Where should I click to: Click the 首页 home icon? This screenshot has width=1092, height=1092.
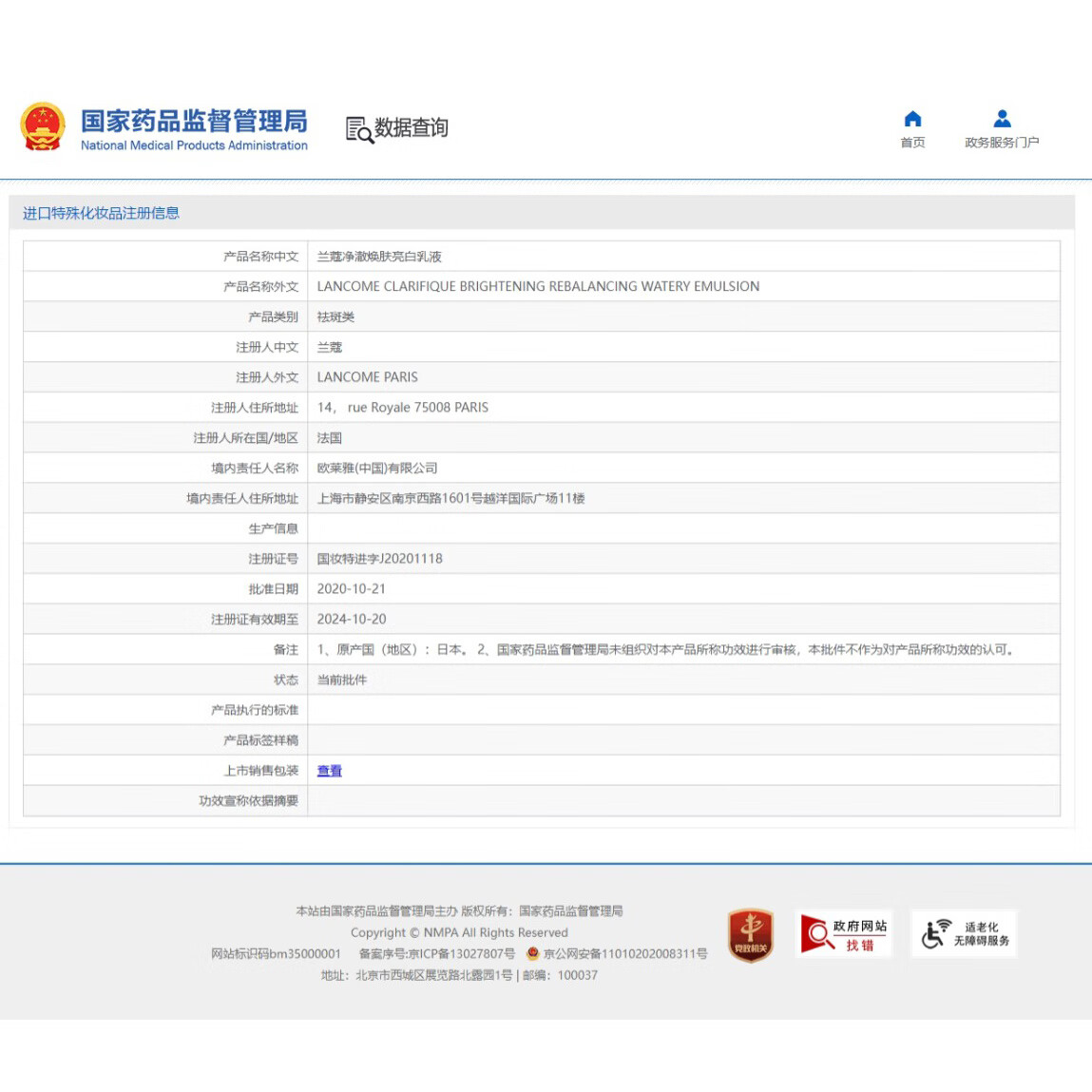coord(912,118)
